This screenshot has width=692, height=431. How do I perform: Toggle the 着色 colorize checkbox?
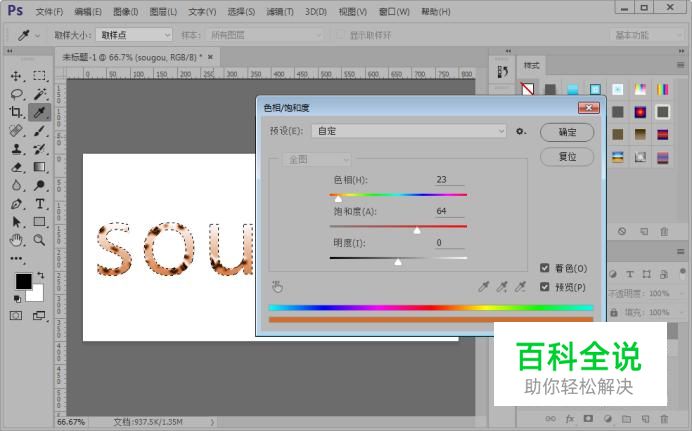545,268
